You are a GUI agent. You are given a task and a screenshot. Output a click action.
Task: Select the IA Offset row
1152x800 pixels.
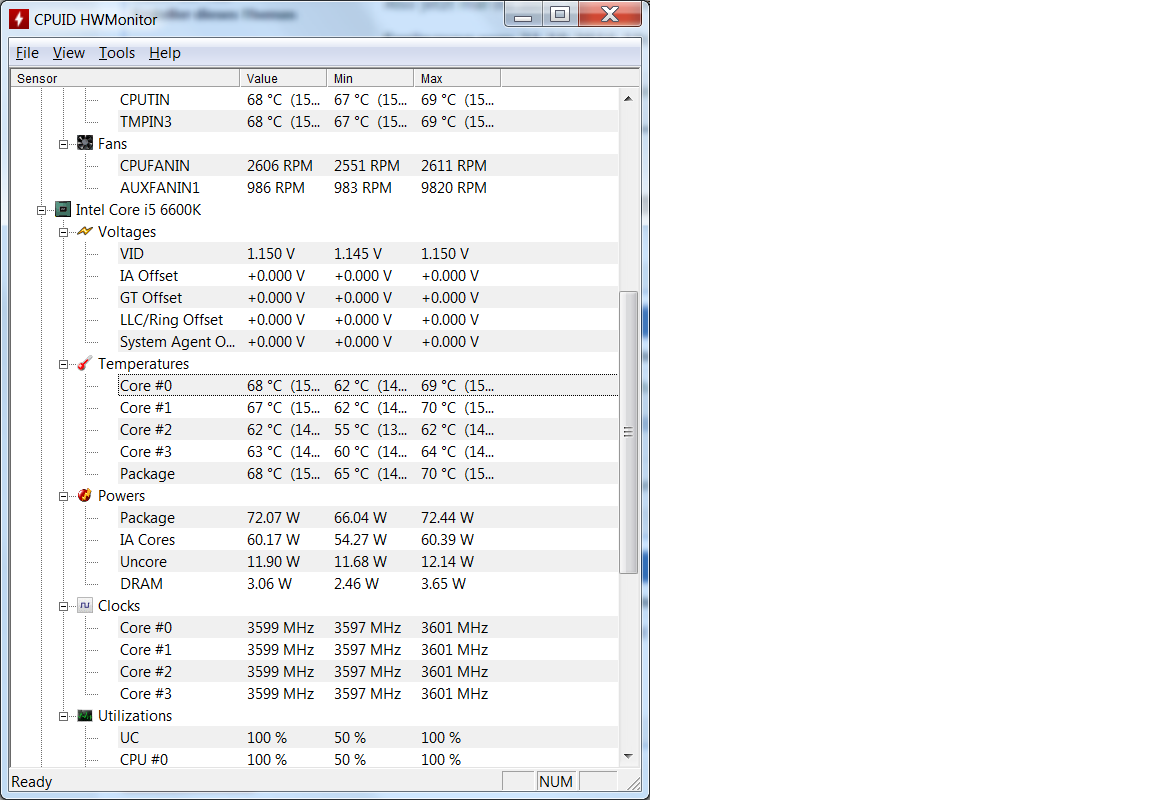pos(367,275)
